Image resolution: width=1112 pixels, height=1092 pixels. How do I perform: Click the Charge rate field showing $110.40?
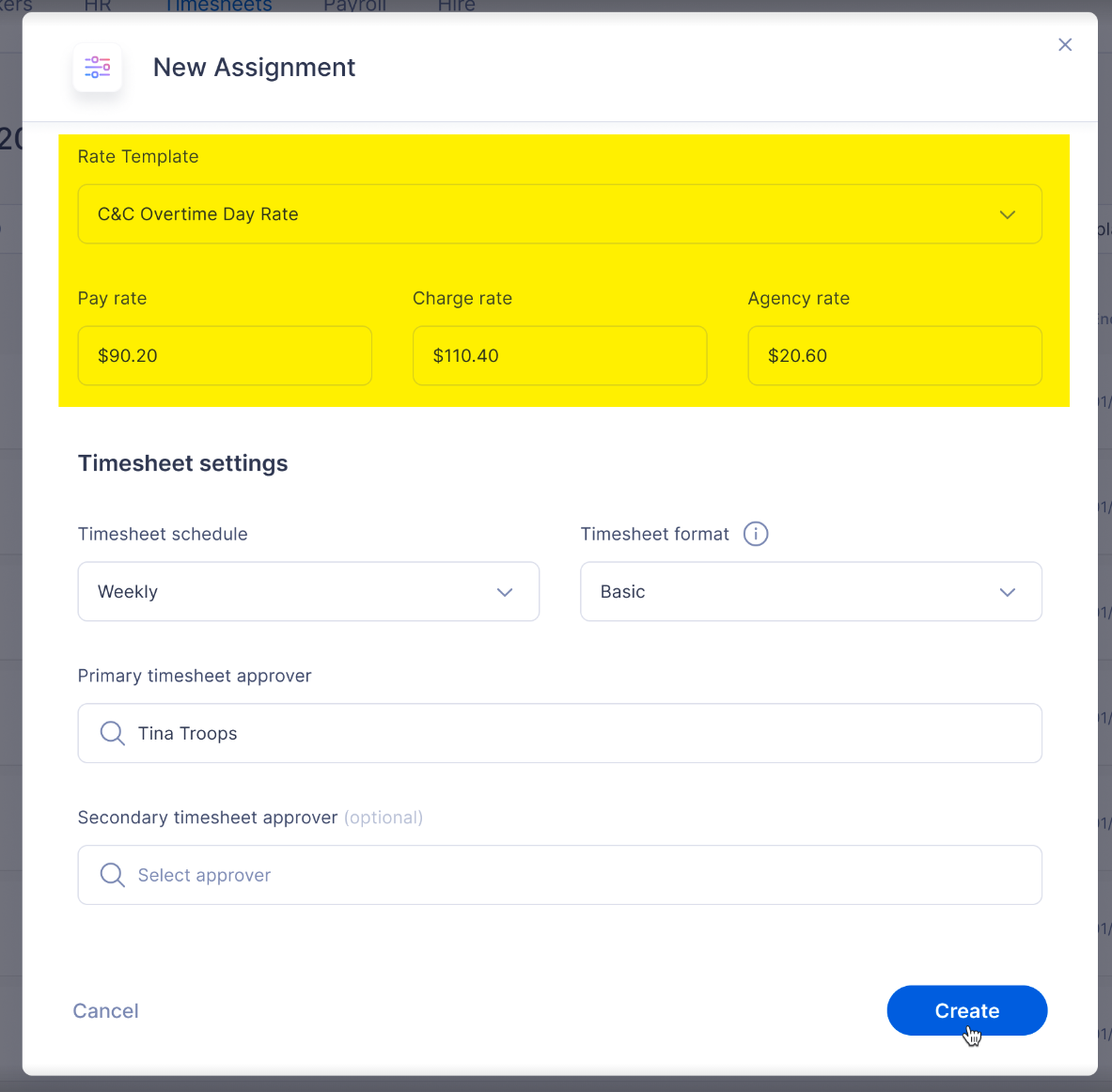(x=559, y=355)
